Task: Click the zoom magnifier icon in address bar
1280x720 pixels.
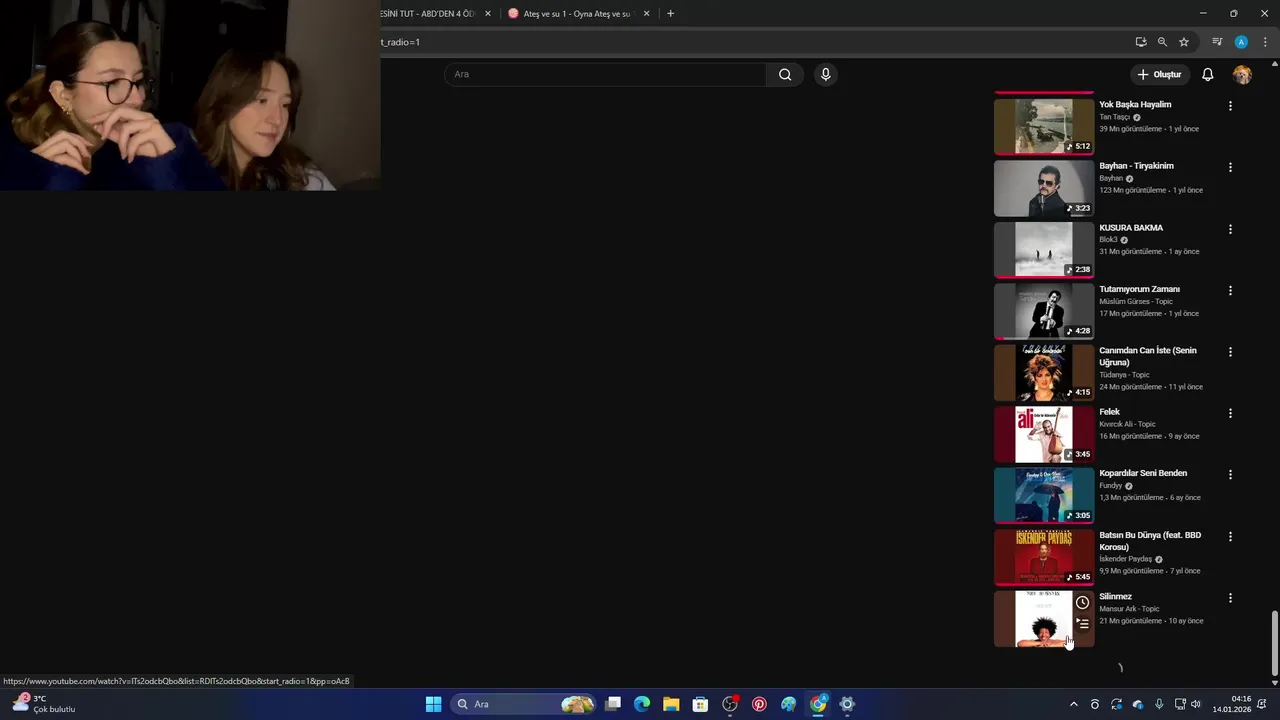Action: pyautogui.click(x=1162, y=42)
